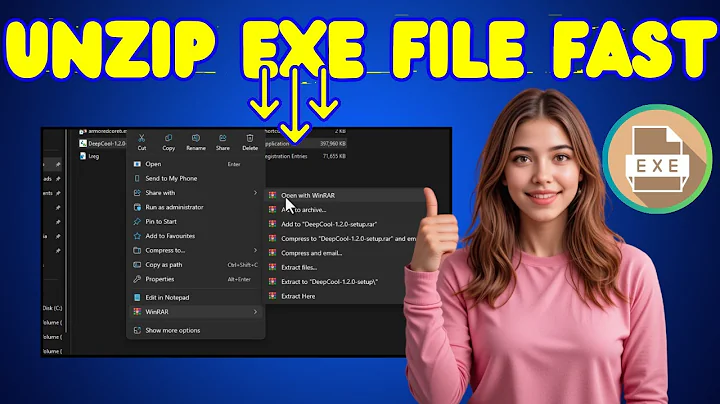
Task: Click the wrench icon for Properties
Action: (x=137, y=279)
